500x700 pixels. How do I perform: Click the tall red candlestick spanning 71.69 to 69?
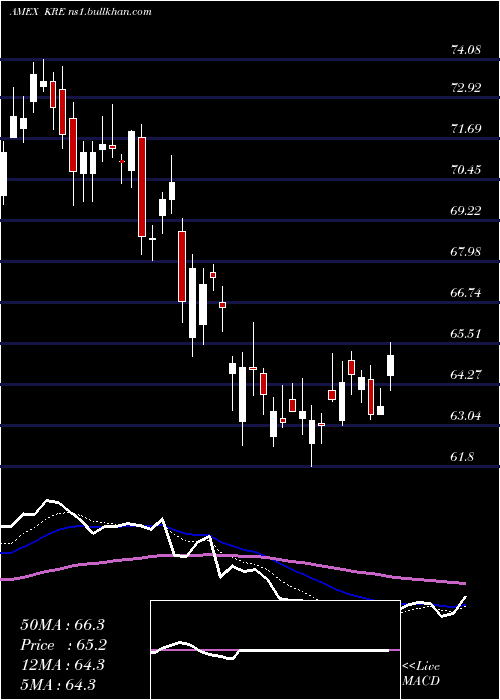tap(142, 187)
